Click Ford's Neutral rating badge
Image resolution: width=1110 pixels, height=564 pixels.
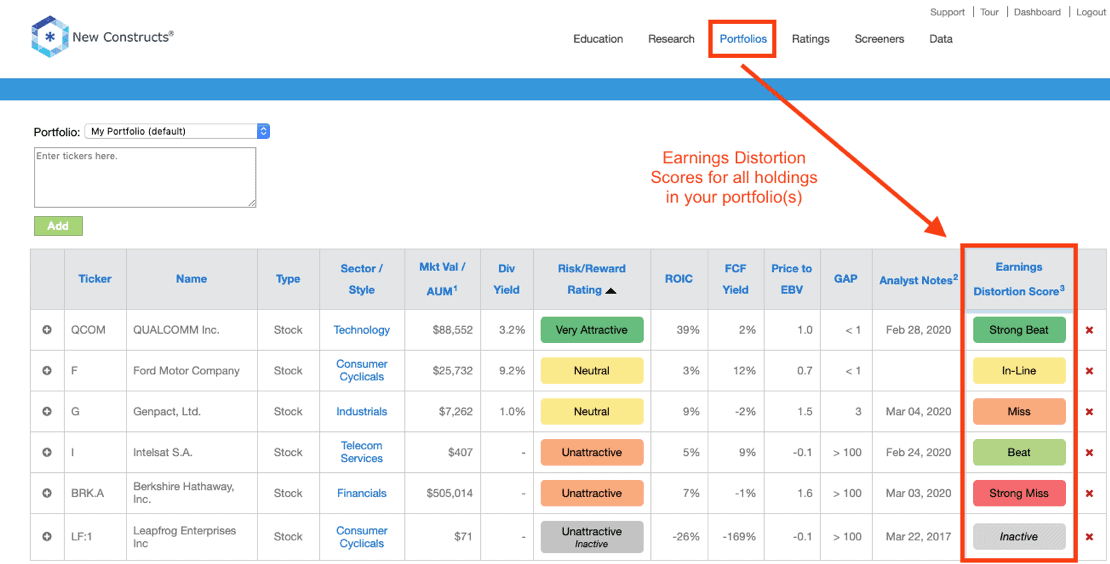click(x=592, y=371)
